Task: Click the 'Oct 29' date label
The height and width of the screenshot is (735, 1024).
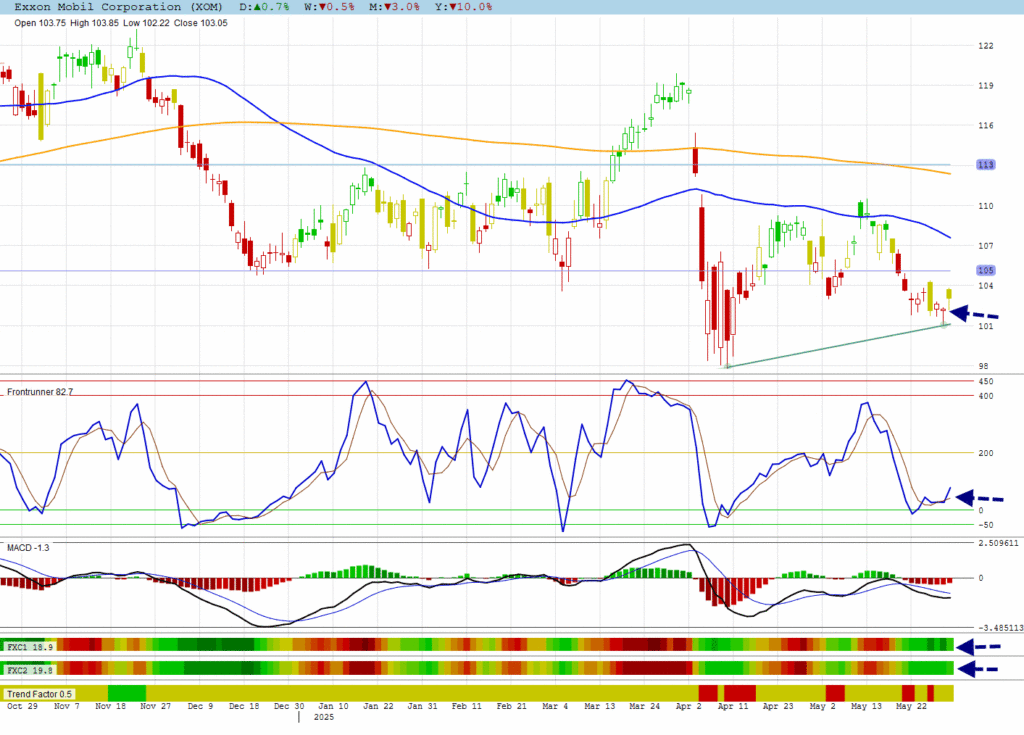Action: click(22, 706)
